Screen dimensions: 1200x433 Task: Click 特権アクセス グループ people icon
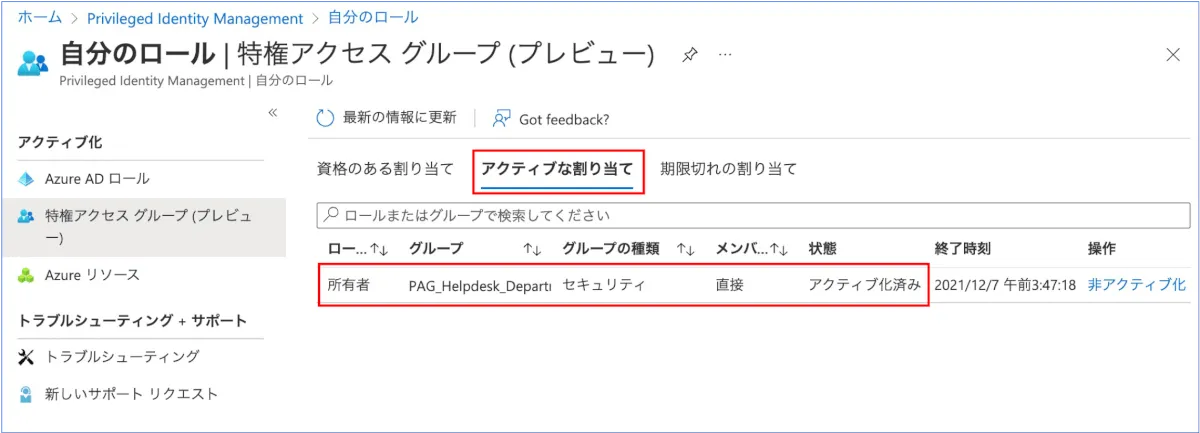pyautogui.click(x=26, y=216)
